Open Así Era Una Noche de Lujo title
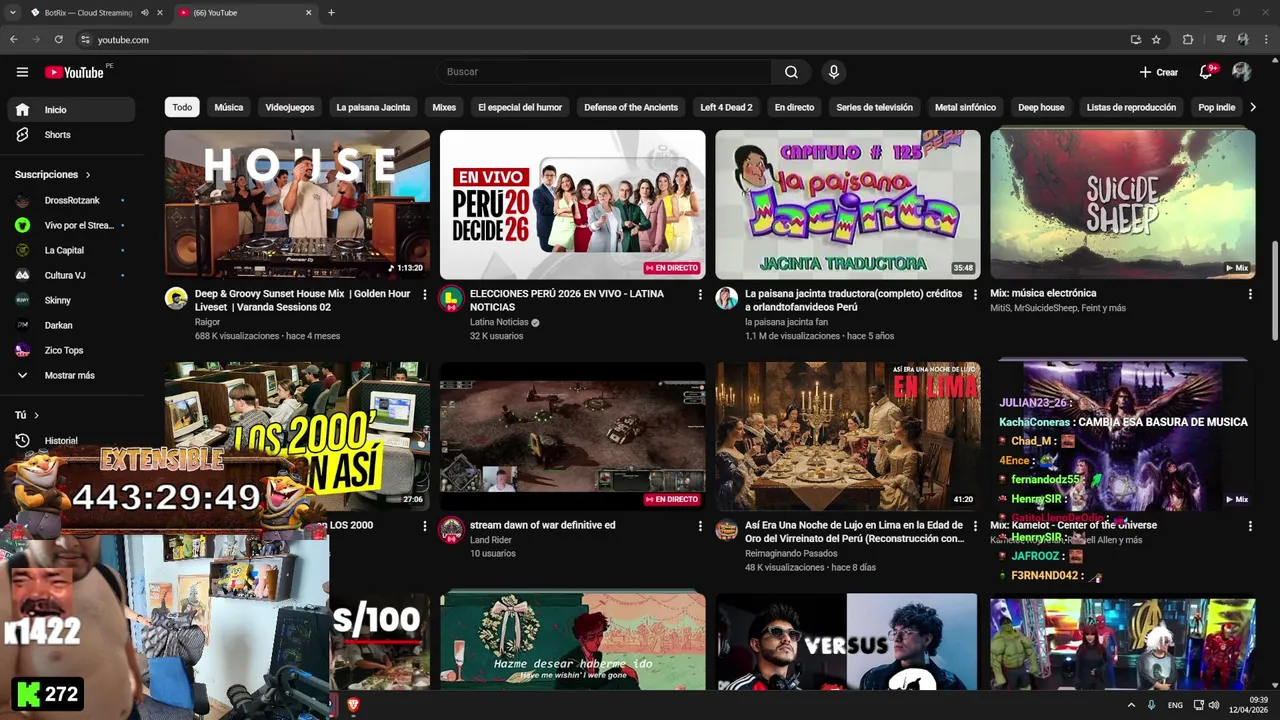Image resolution: width=1280 pixels, height=720 pixels. (x=854, y=532)
